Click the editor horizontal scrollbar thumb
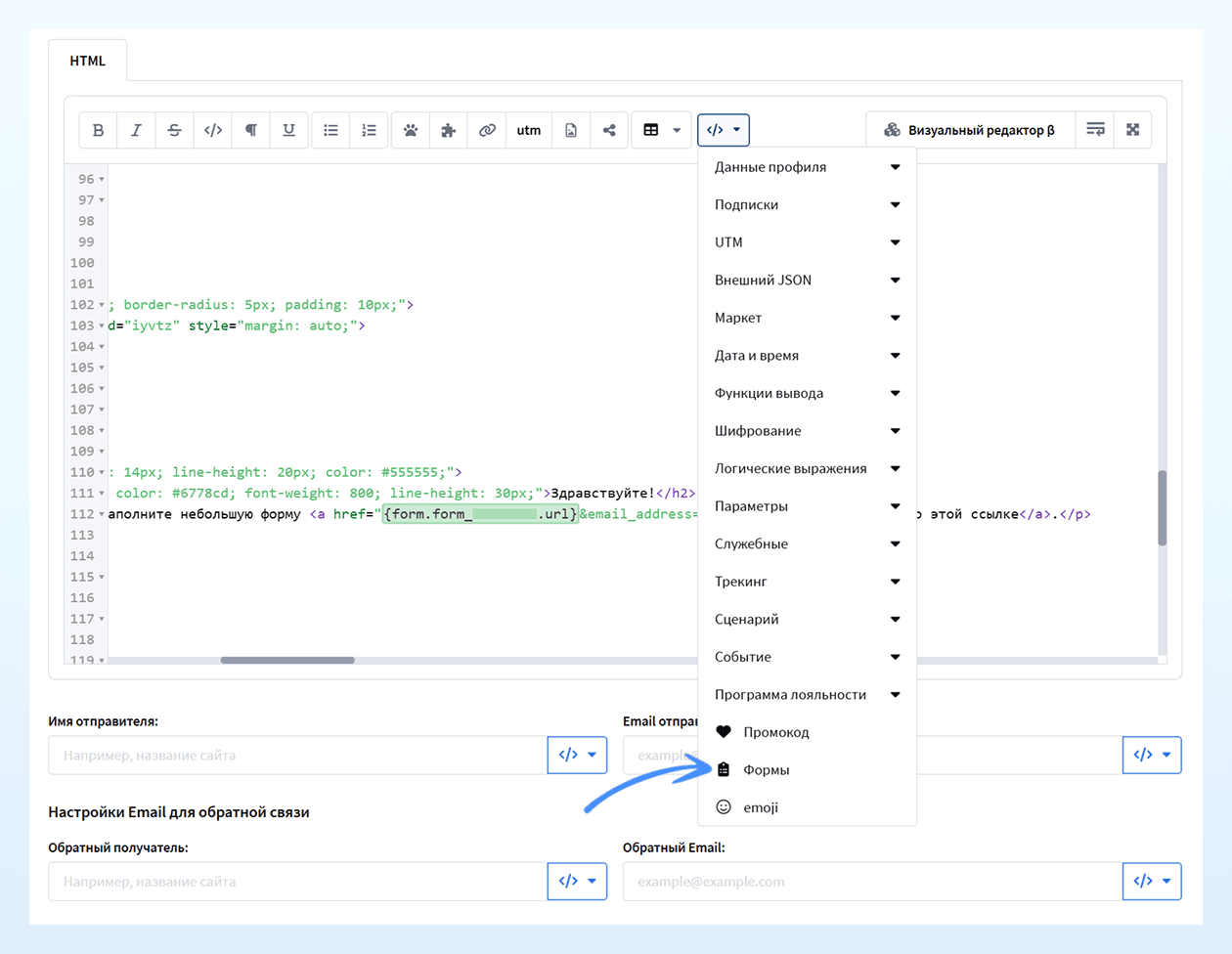This screenshot has height=954, width=1232. 287,660
